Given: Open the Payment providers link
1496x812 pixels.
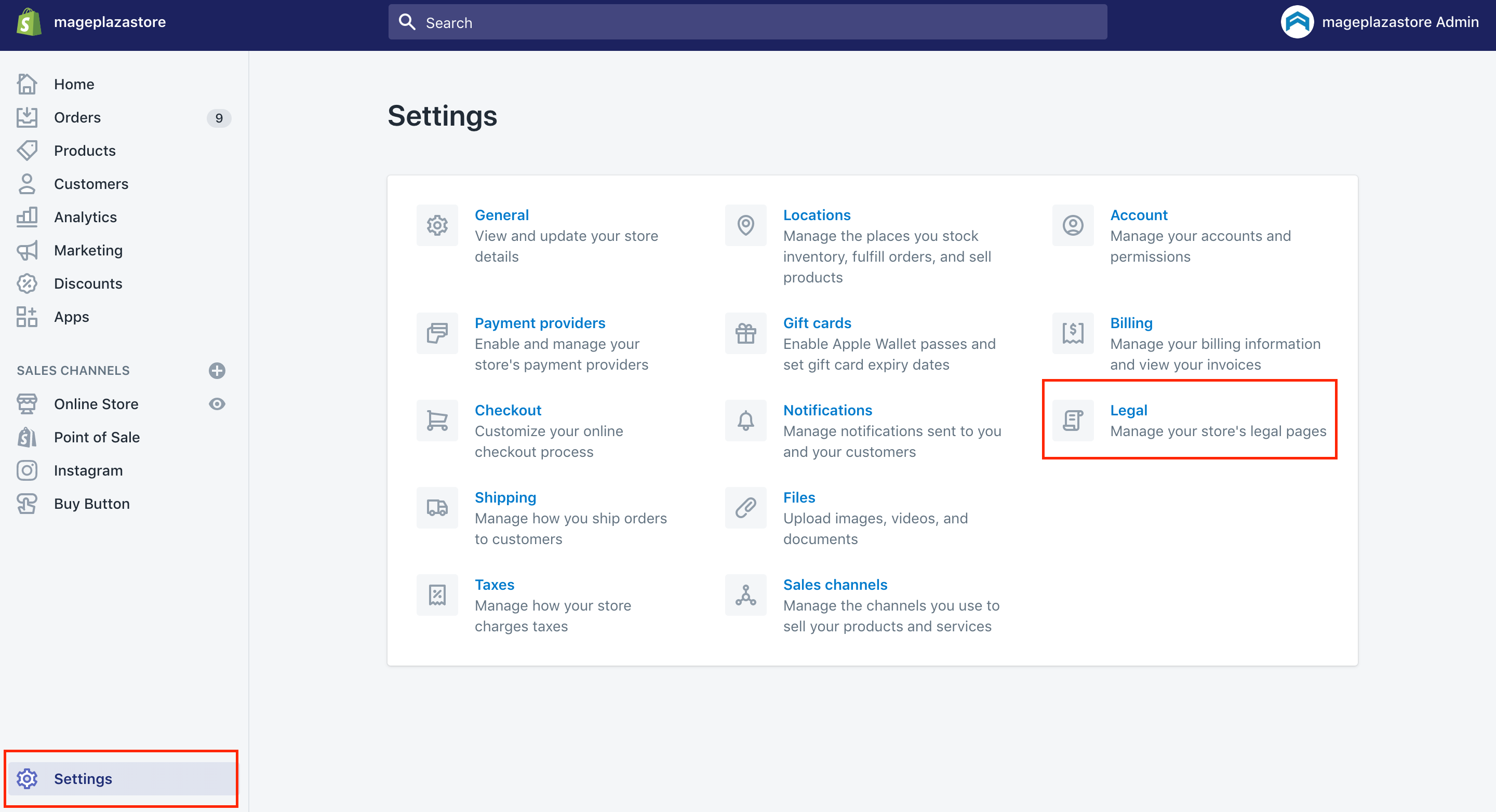Looking at the screenshot, I should click(540, 323).
